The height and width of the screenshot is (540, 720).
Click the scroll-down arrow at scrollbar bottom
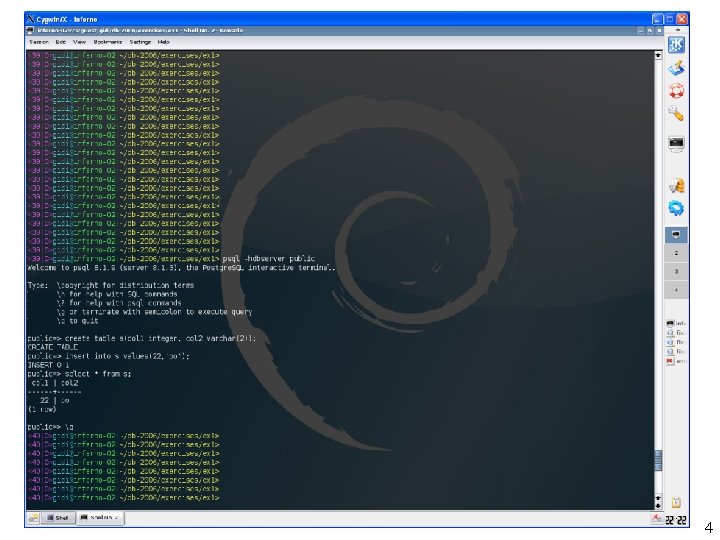(x=658, y=506)
